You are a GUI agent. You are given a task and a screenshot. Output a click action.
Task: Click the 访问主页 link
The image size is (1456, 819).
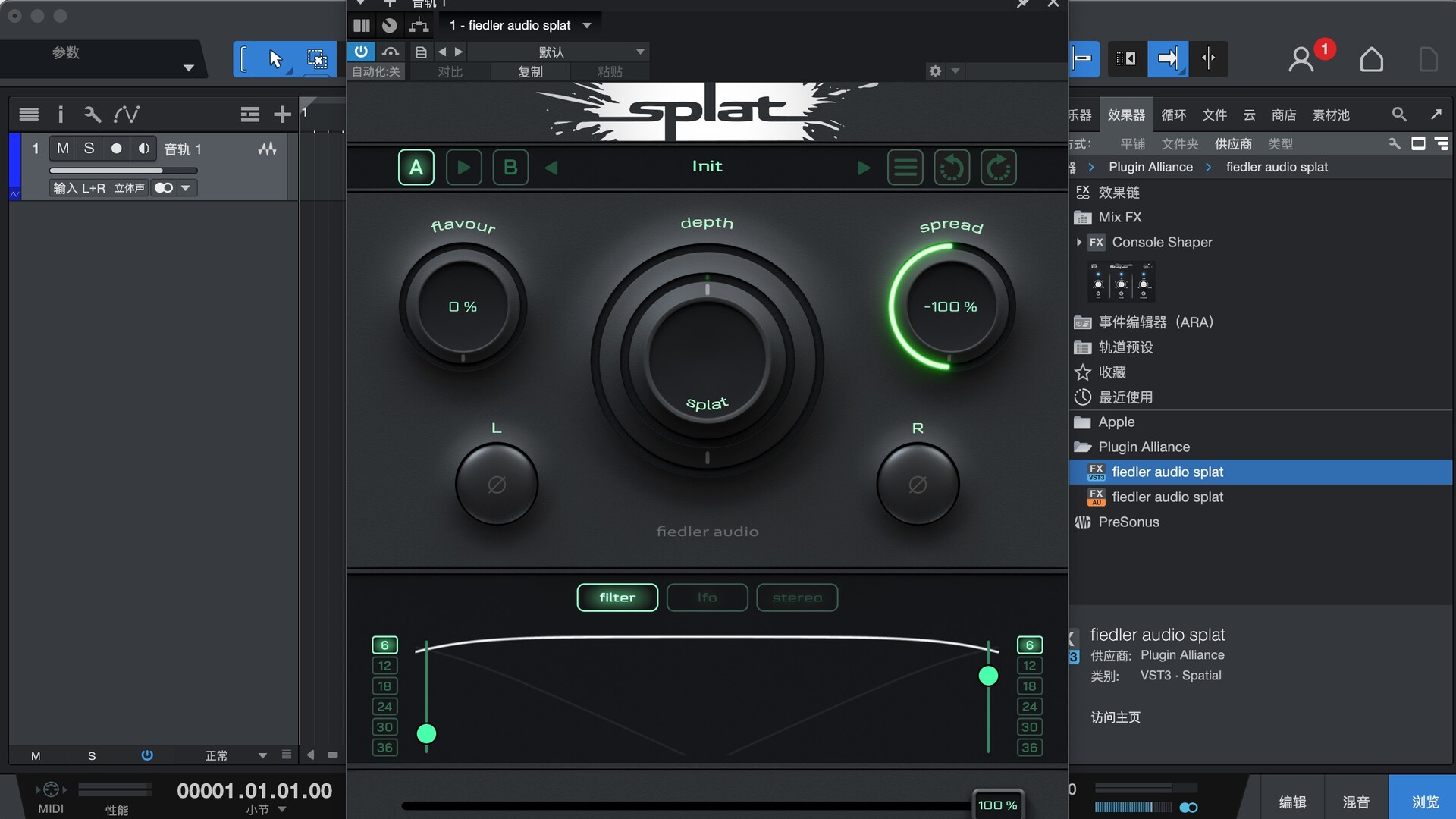click(1116, 717)
